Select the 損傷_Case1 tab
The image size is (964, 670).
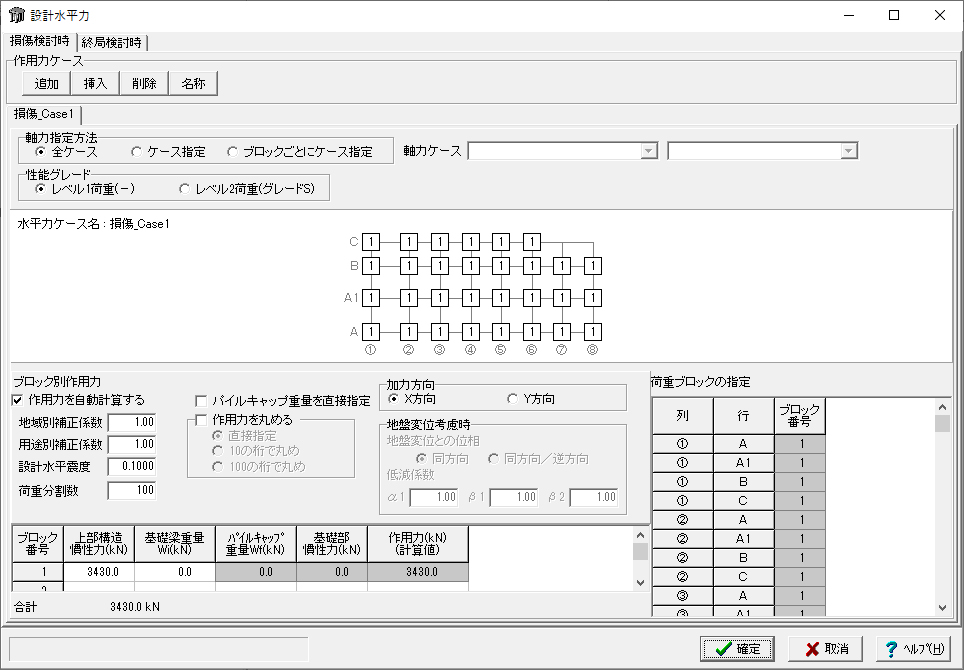[44, 114]
